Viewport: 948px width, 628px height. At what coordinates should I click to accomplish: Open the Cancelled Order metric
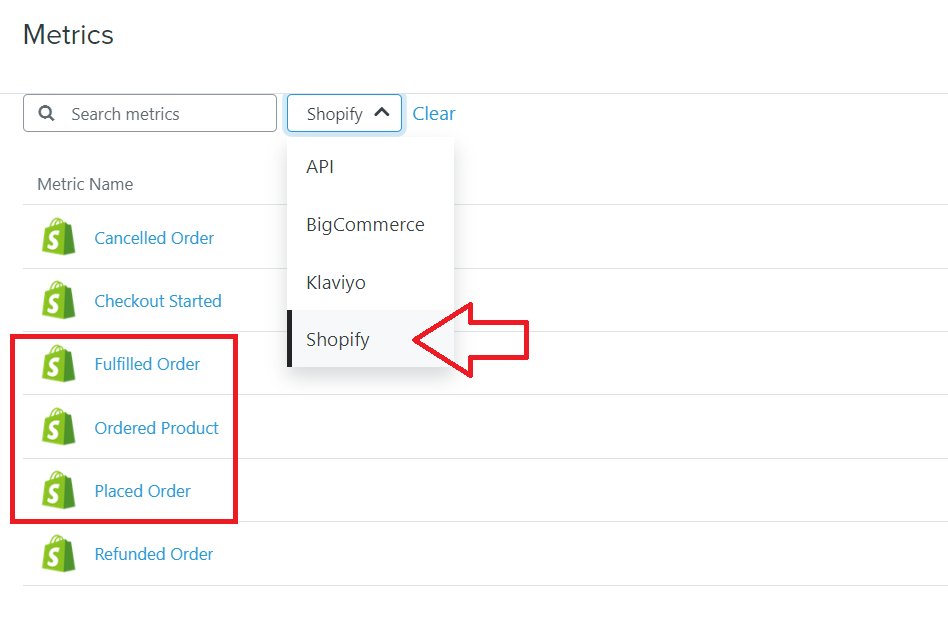click(x=154, y=238)
